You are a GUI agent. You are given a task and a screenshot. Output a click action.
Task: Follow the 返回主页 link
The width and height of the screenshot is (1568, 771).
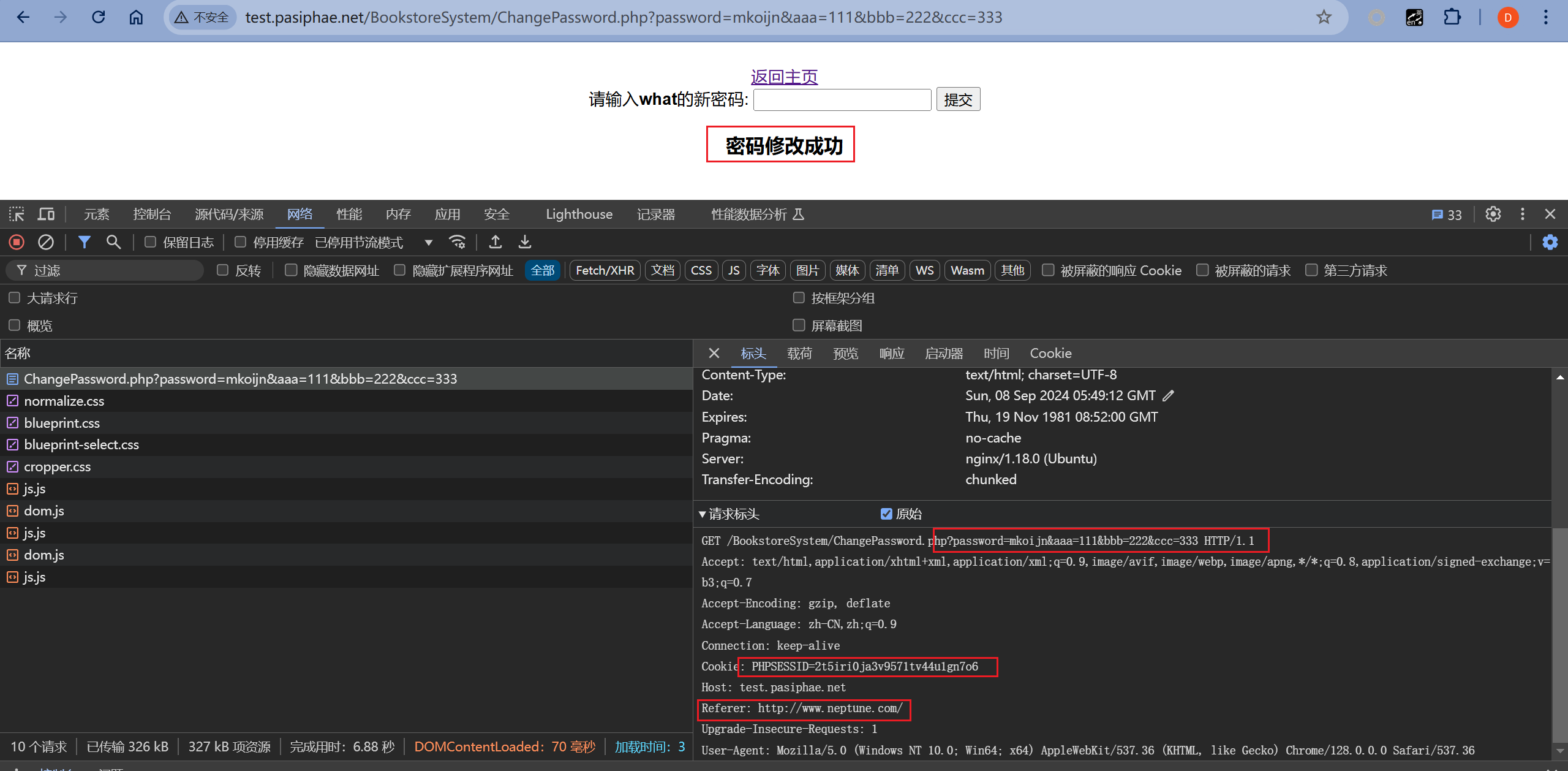[x=784, y=77]
